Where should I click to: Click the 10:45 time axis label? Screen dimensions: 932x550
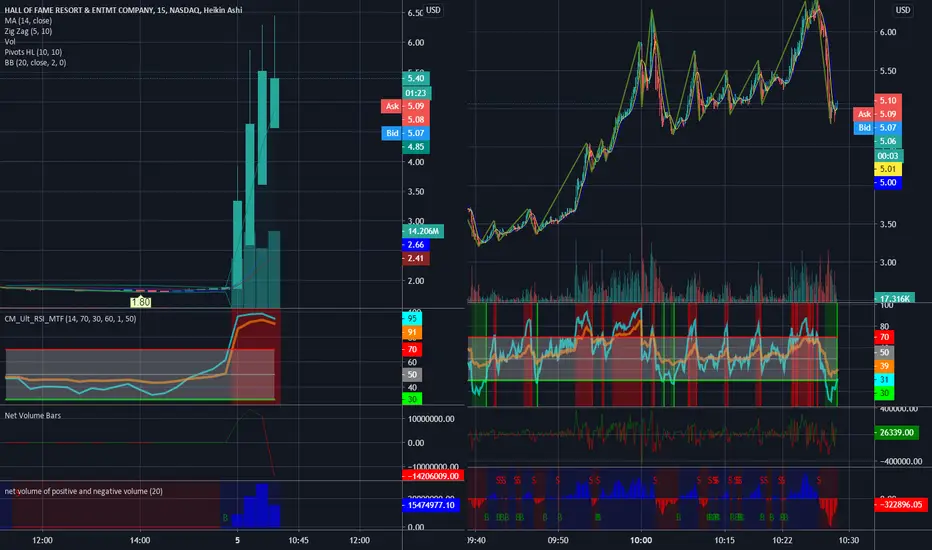(x=298, y=540)
